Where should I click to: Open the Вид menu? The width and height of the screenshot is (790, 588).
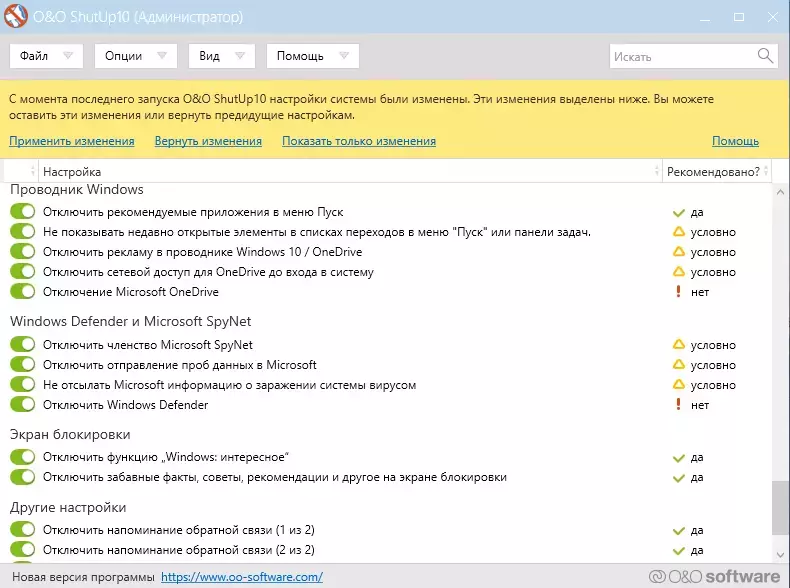click(222, 56)
